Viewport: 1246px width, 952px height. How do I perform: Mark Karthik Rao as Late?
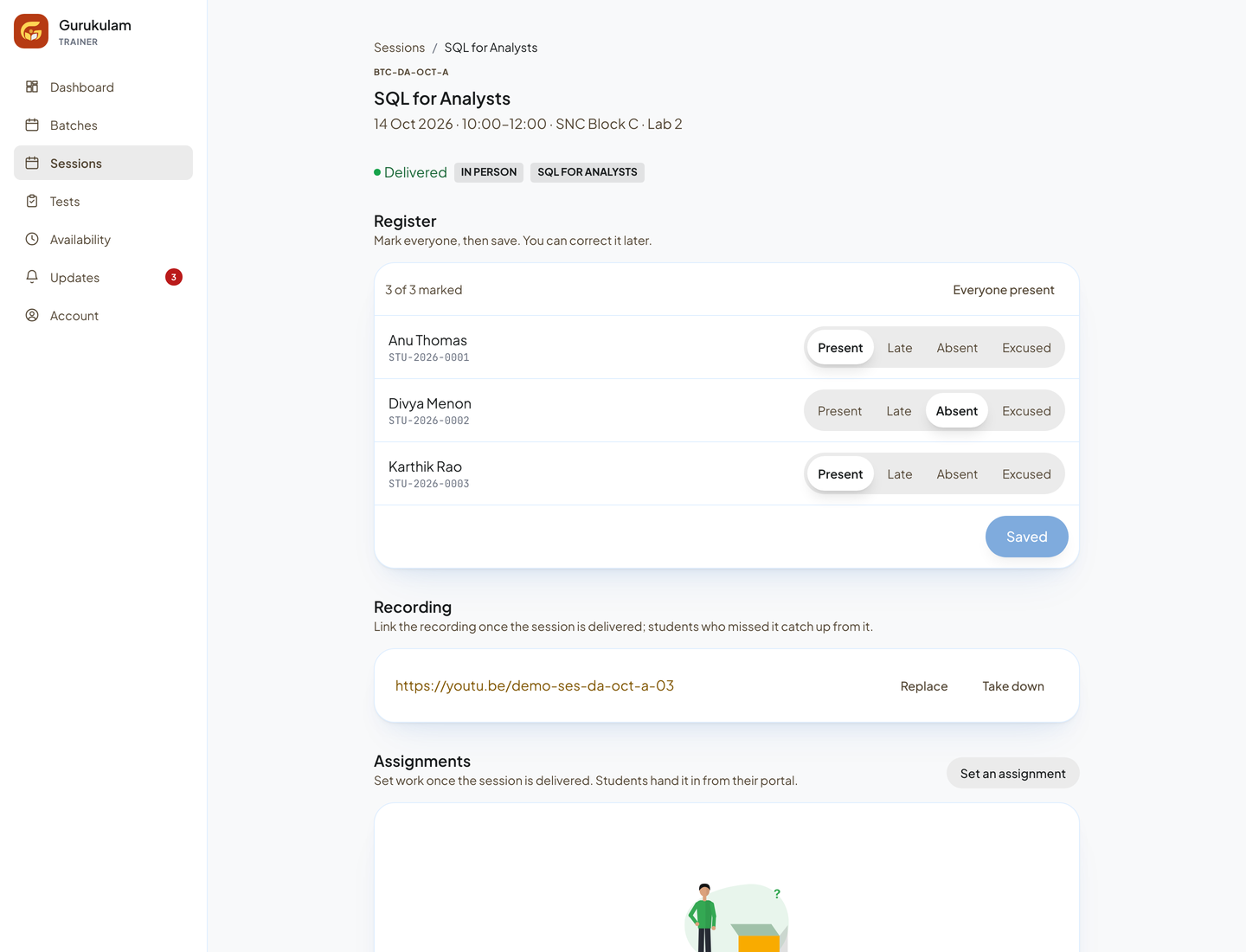coord(900,473)
